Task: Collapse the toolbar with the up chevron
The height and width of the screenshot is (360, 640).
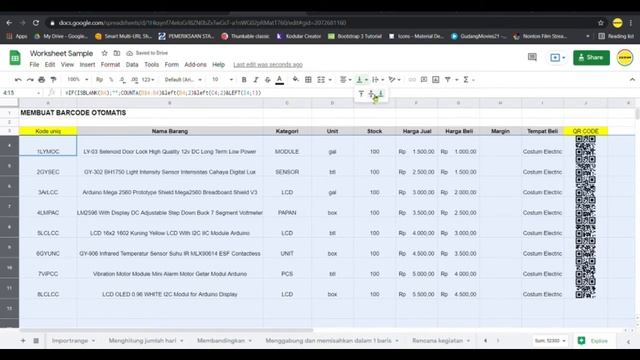Action: point(632,80)
